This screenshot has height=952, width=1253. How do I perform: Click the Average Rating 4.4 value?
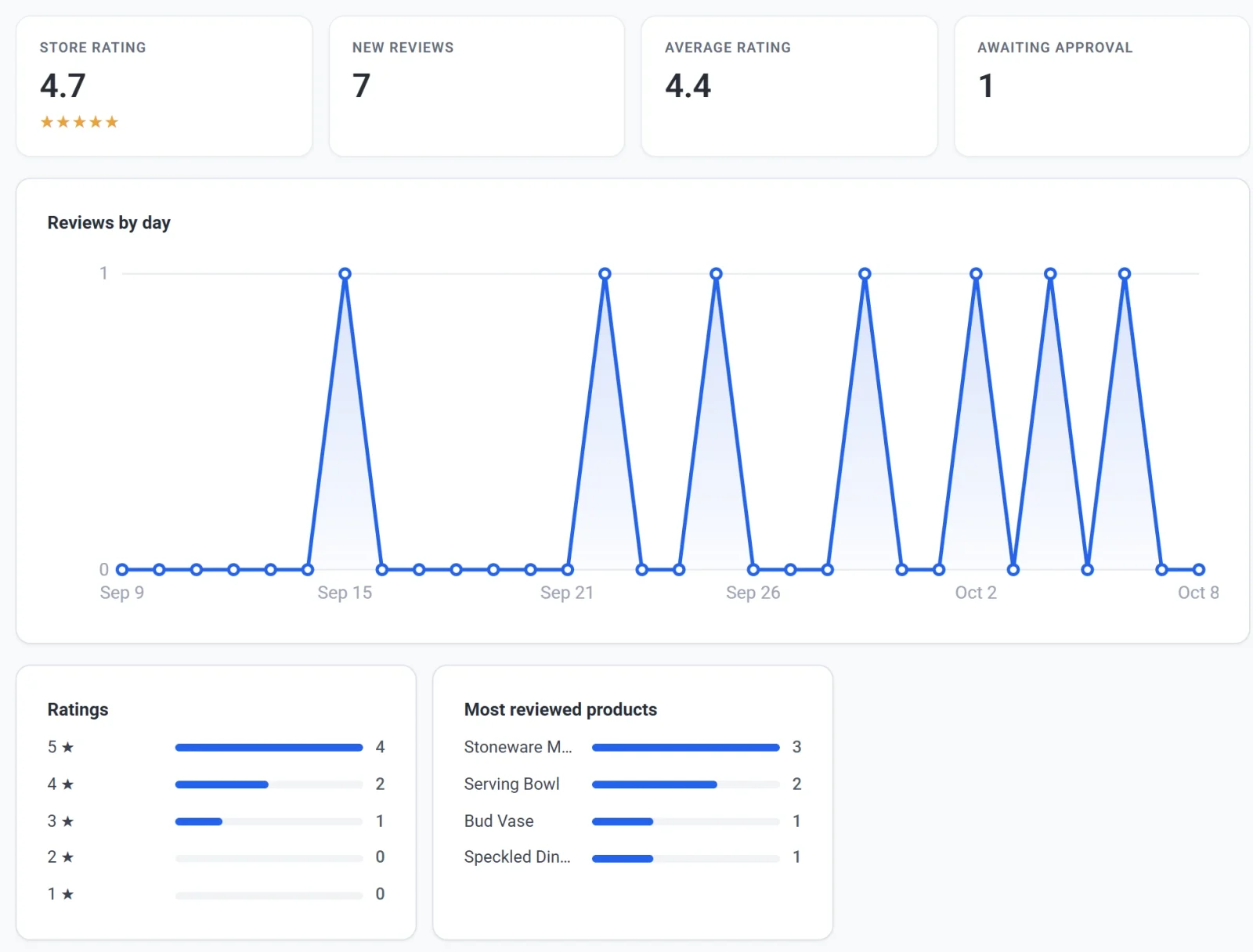coord(688,85)
